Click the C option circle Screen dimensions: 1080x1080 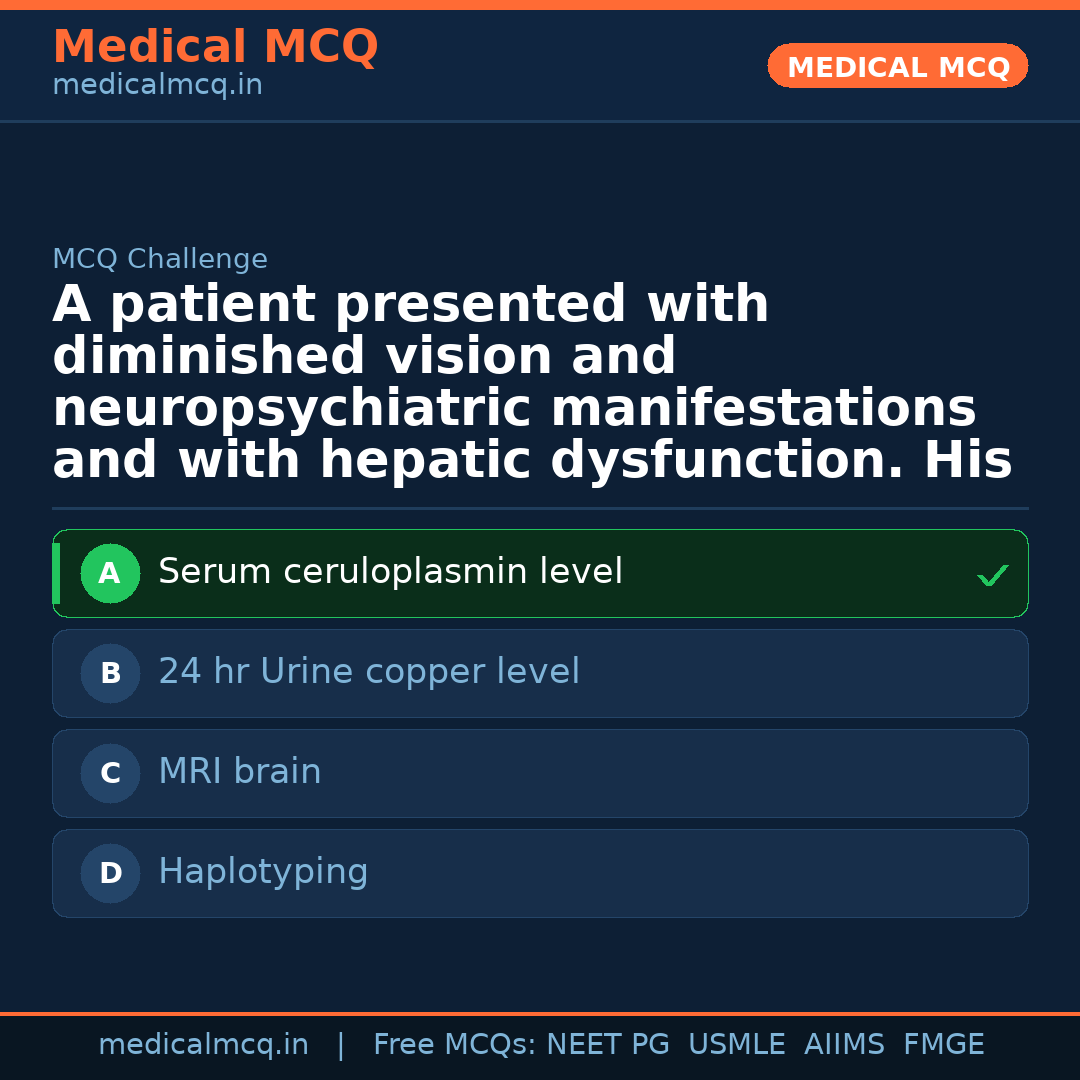(110, 774)
